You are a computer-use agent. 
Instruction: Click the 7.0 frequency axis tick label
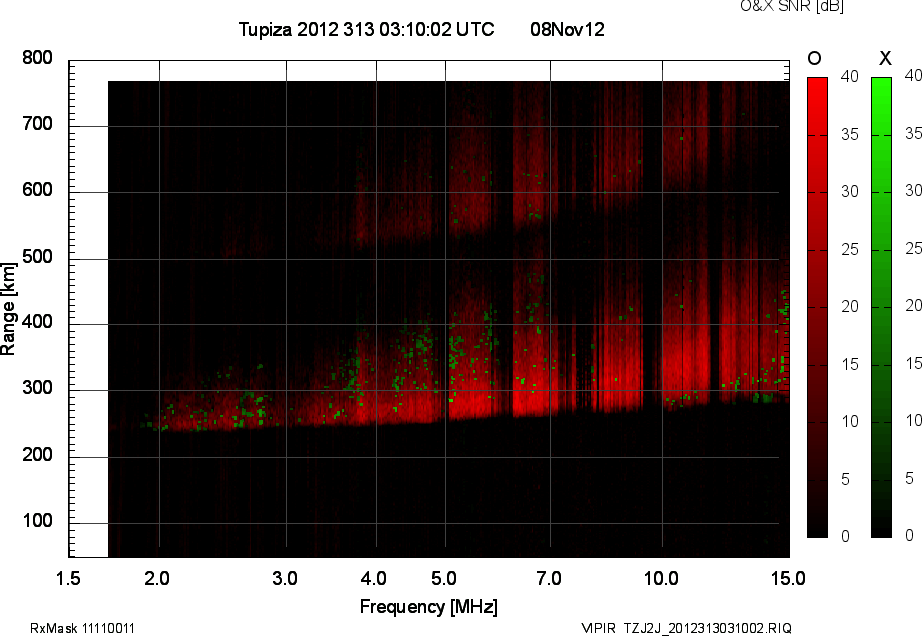[549, 578]
